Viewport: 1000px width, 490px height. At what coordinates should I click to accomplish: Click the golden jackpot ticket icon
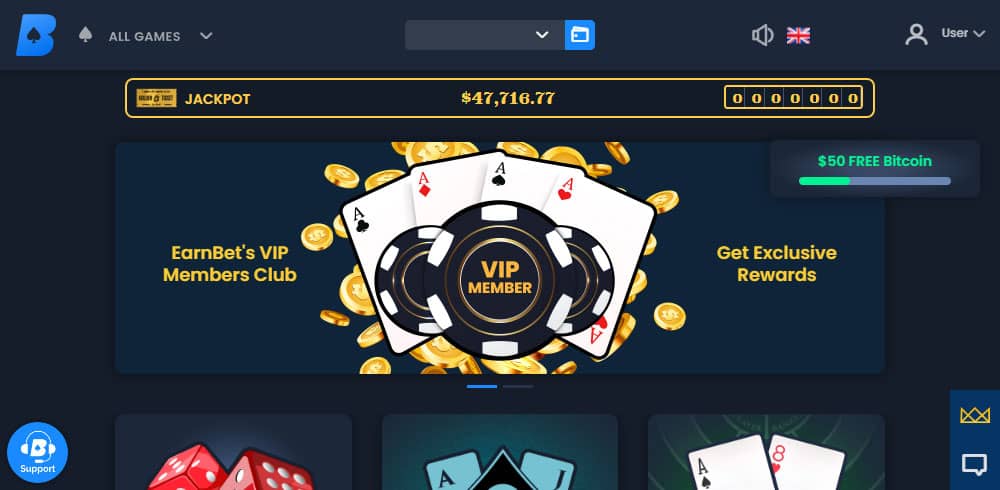click(x=156, y=98)
